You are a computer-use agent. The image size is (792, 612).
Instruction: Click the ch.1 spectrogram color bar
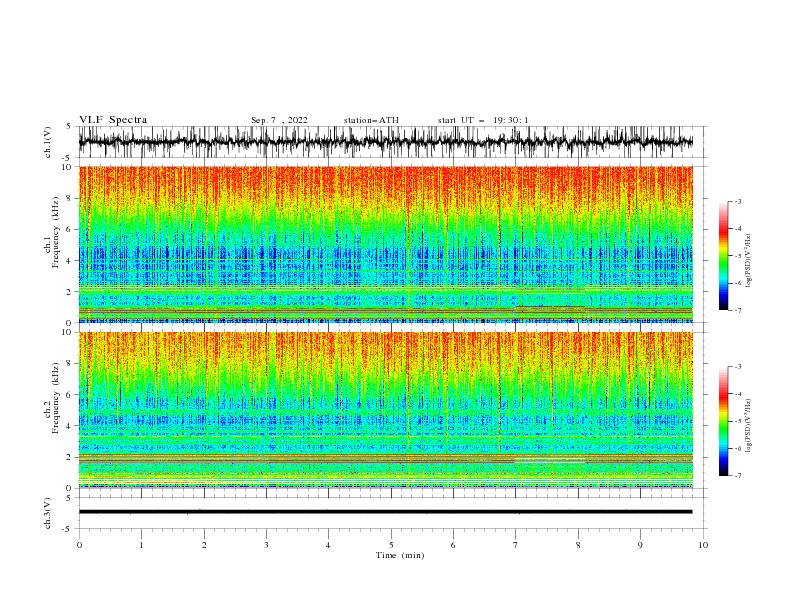[723, 256]
